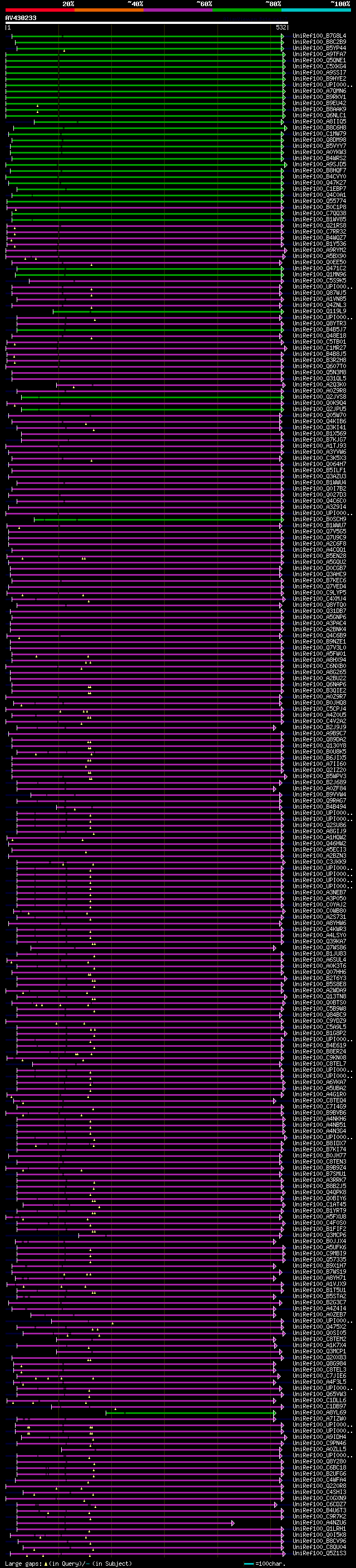The height and width of the screenshot is (1568, 356).
Task: Select the UniRef100_B9HYE2 label
Action: (319, 78)
